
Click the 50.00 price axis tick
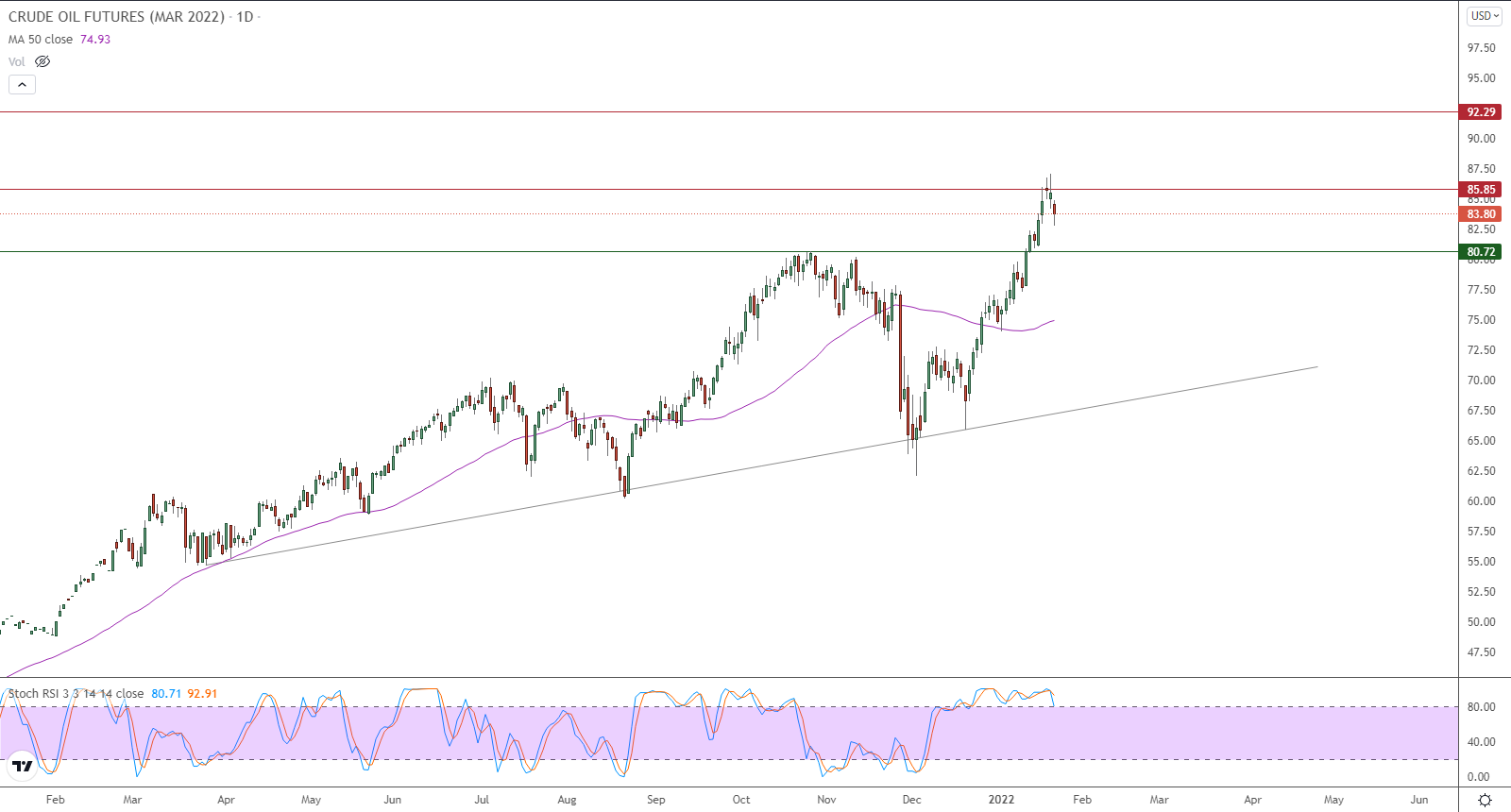[x=1481, y=621]
